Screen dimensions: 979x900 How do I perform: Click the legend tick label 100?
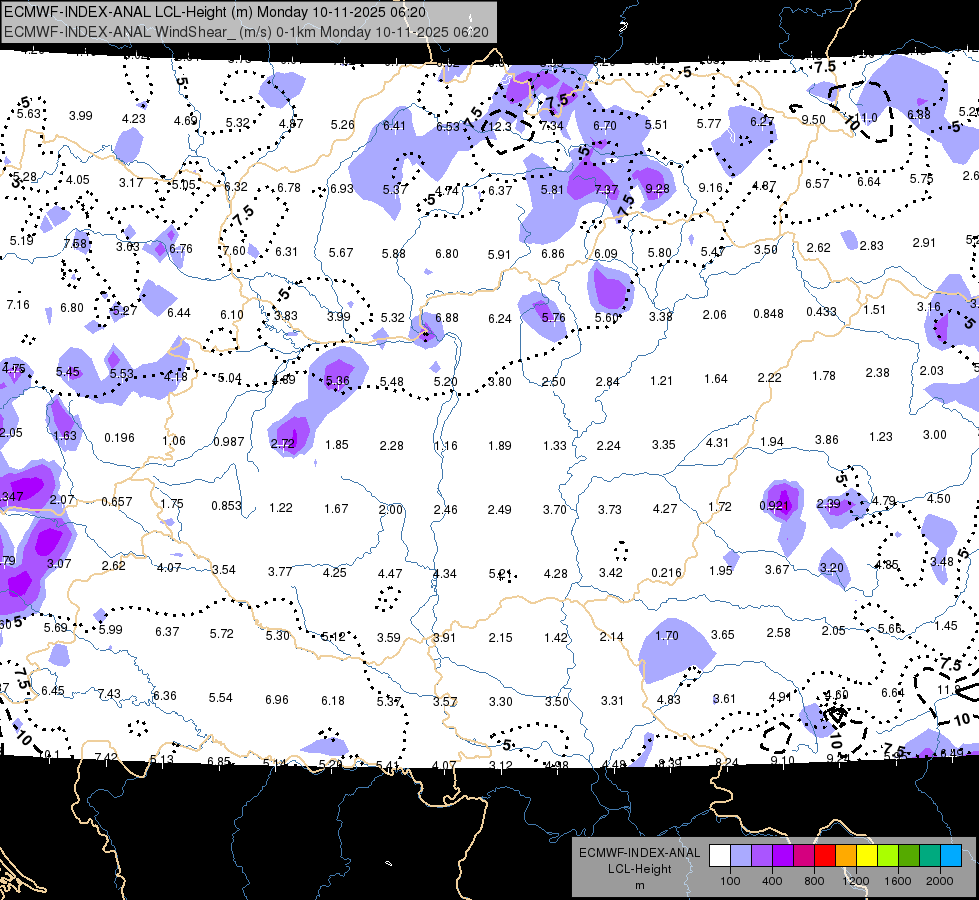730,881
